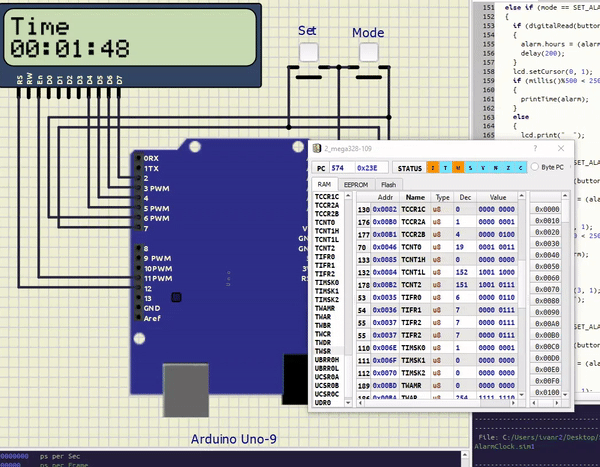Click the Addr column header
The height and width of the screenshot is (467, 600).
point(385,197)
